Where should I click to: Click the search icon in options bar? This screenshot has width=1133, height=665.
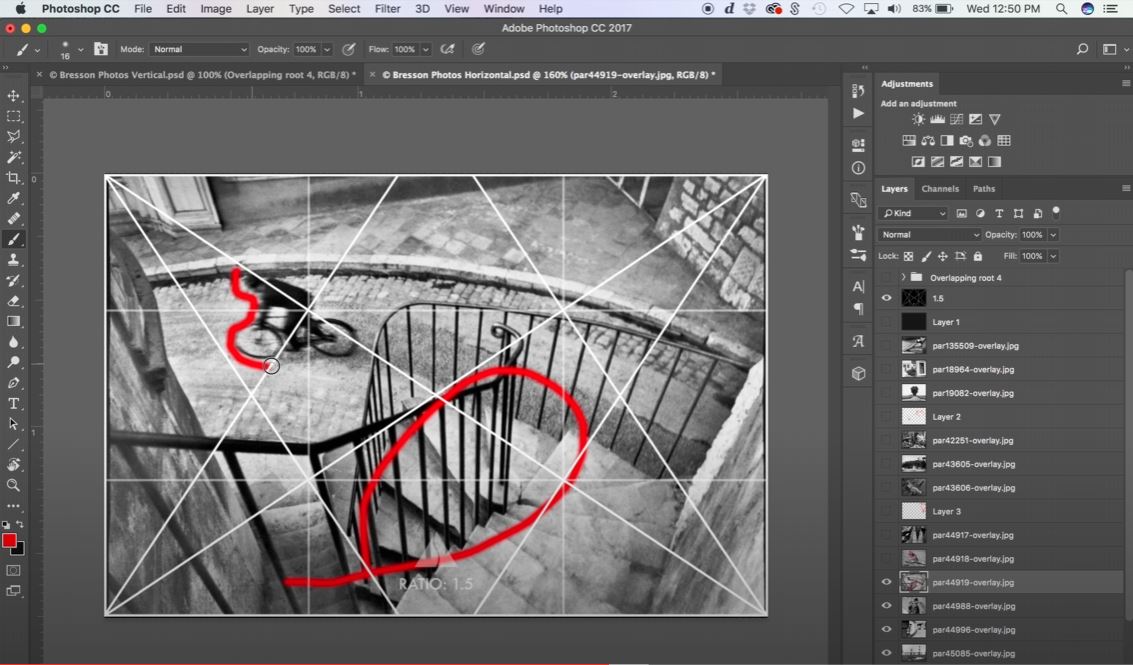[x=1082, y=49]
